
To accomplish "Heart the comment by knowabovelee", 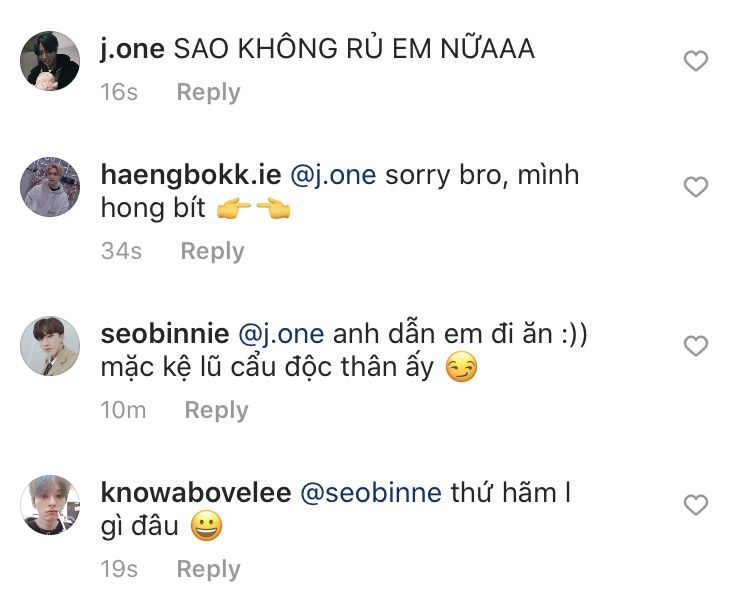I will [695, 503].
